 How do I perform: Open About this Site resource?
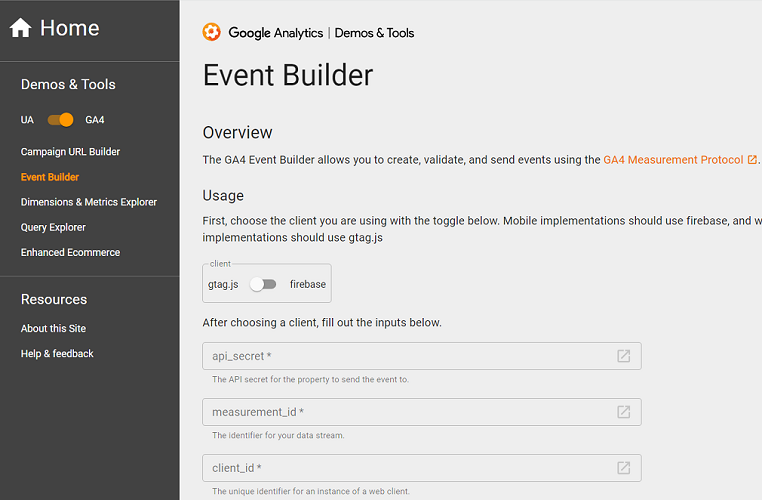pyautogui.click(x=53, y=328)
